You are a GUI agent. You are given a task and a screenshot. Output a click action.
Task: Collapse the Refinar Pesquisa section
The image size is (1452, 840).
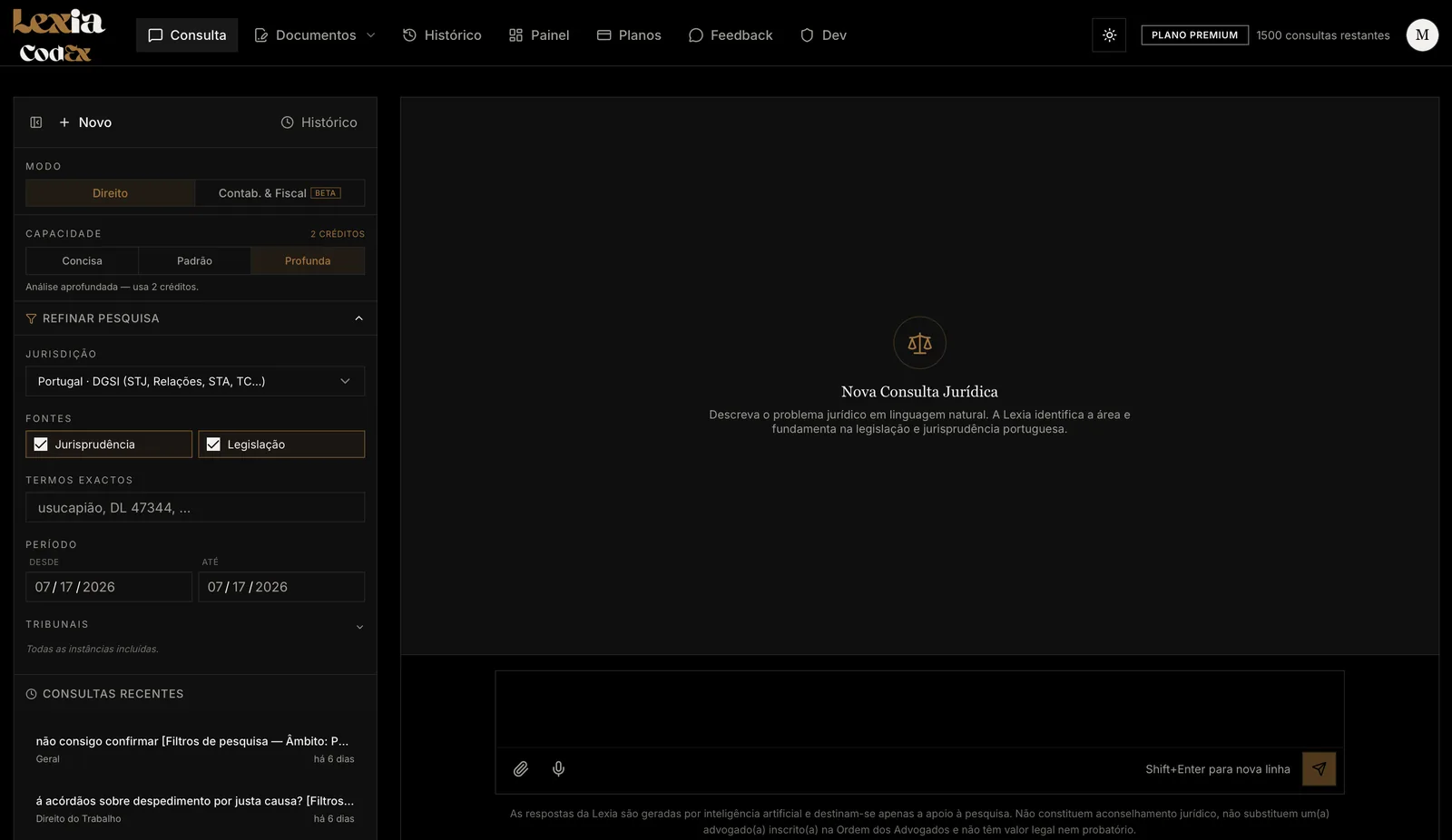click(x=358, y=318)
